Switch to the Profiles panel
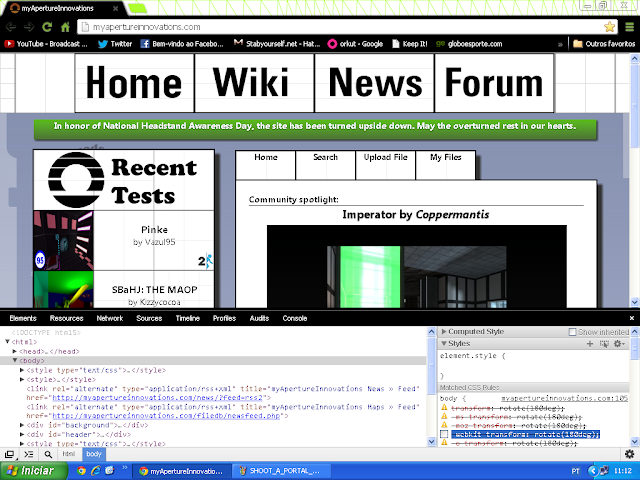This screenshot has width=640, height=480. tap(224, 318)
